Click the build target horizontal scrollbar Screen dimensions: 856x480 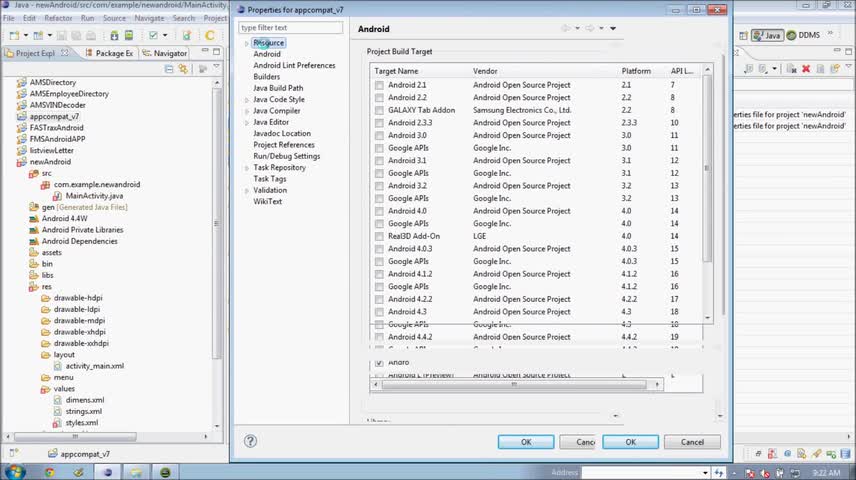point(516,384)
